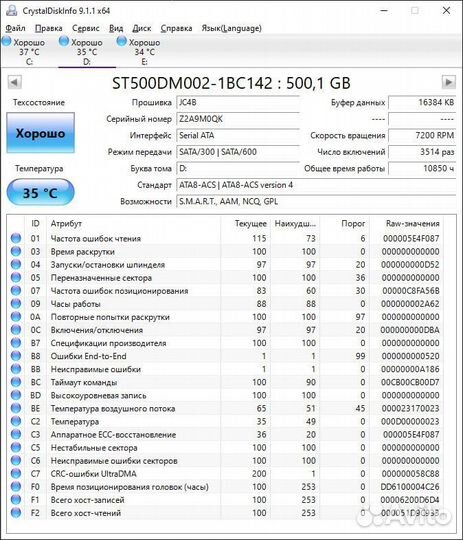Screen dimensions: 463x540
Task: Click status orb for attribute BD row
Action: (x=16, y=395)
